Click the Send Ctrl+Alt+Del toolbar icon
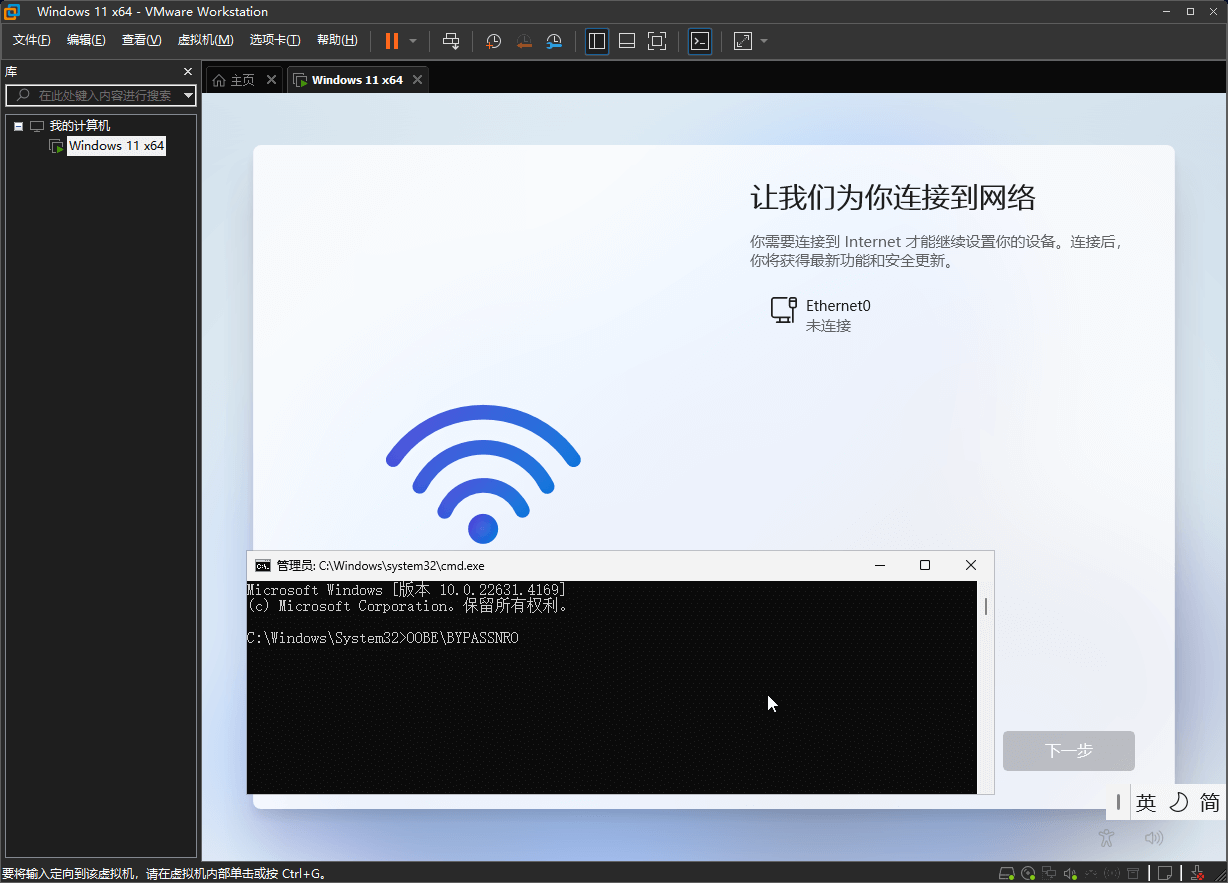Viewport: 1228px width, 883px height. tap(451, 41)
